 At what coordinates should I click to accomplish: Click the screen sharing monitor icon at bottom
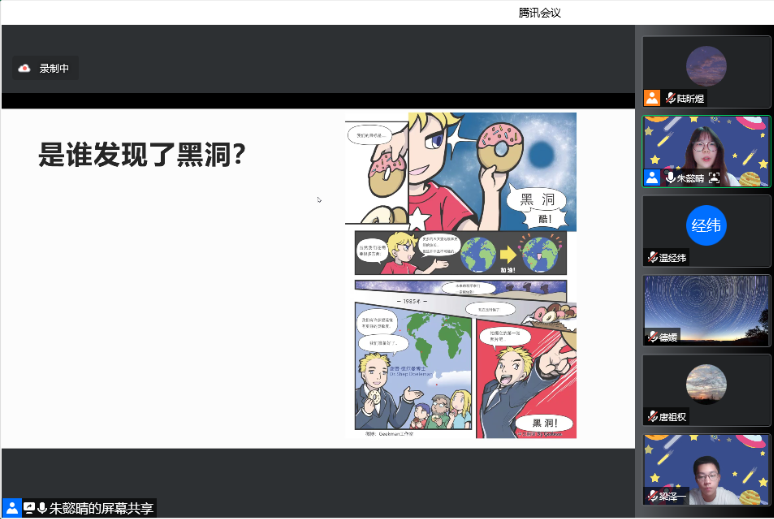pos(29,508)
